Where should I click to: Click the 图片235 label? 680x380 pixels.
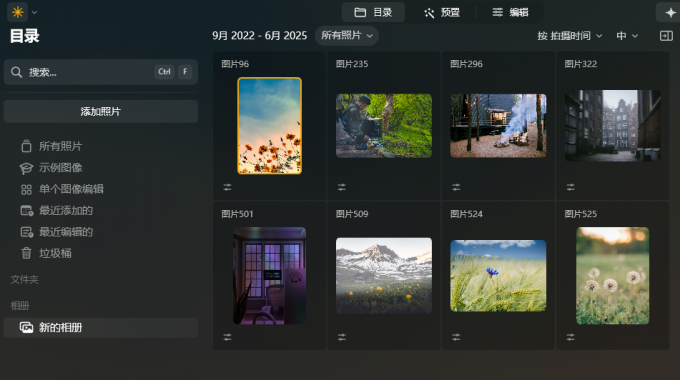pyautogui.click(x=352, y=64)
